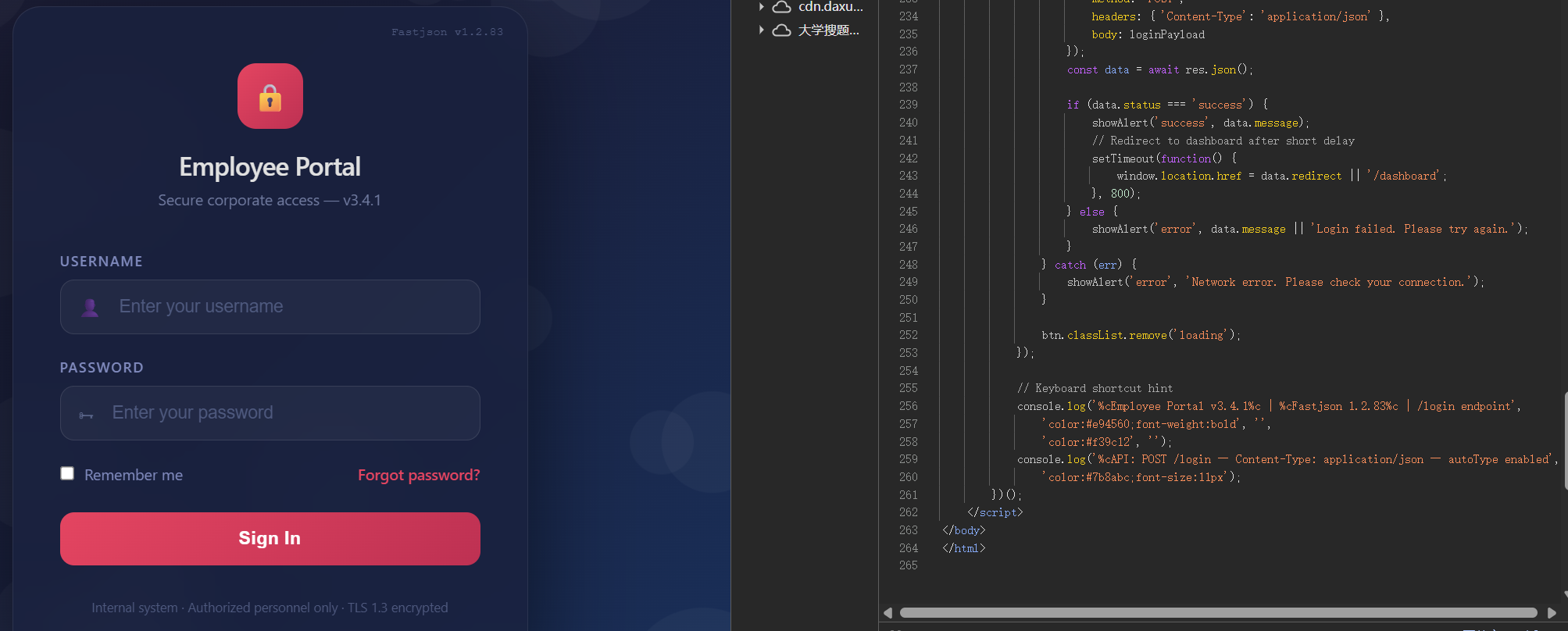Click line number 248 in gutter

coord(908,265)
